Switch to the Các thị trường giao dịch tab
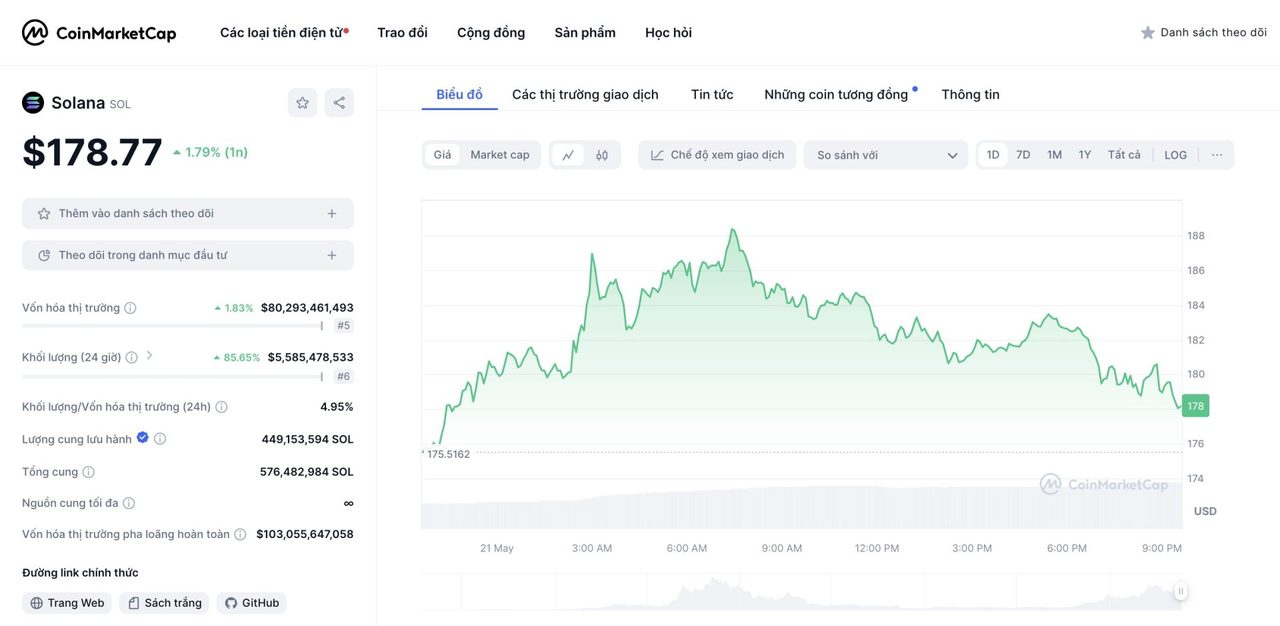Screen dimensions: 1280x626 click(x=585, y=95)
